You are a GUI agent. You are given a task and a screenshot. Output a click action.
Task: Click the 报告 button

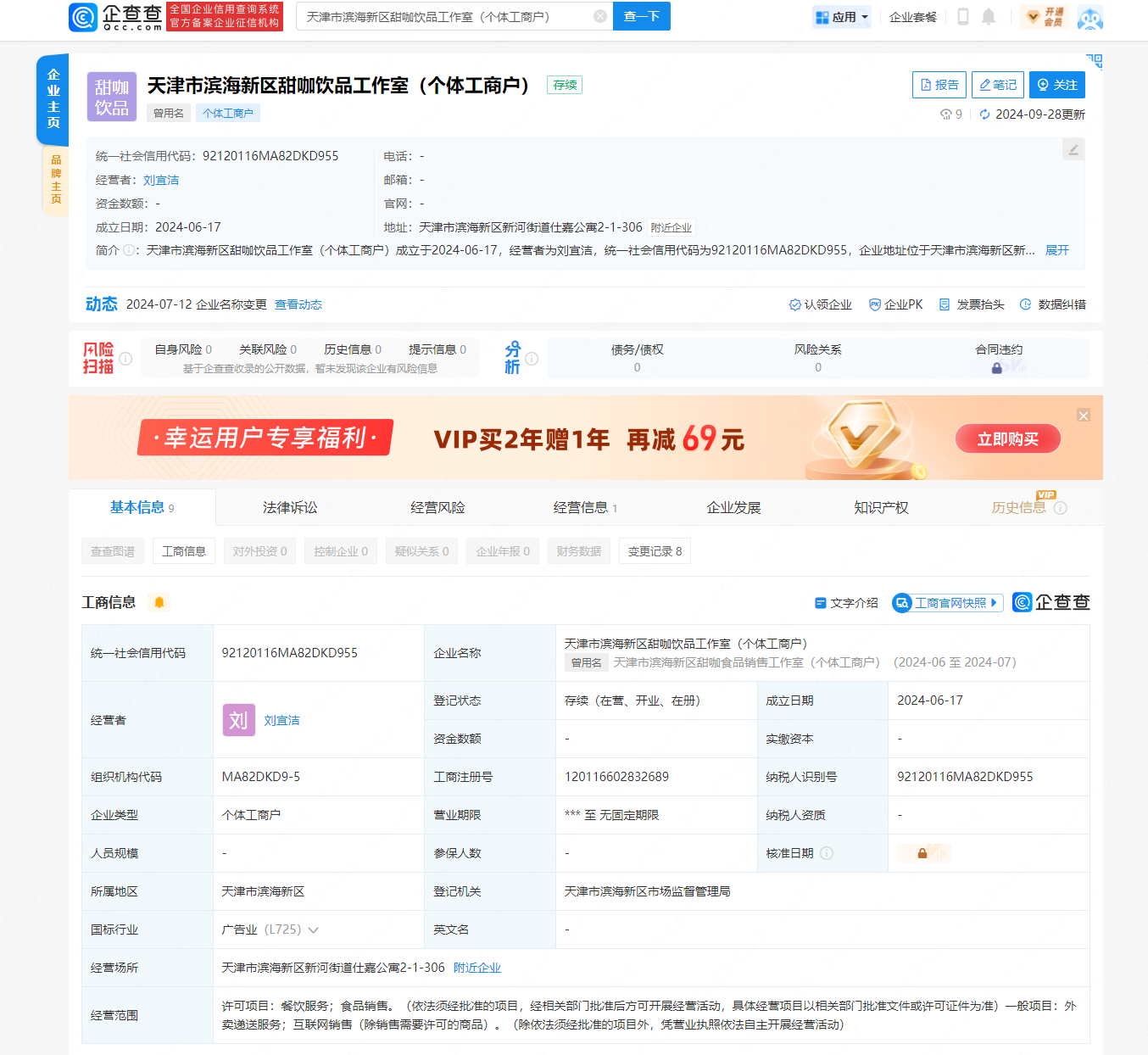[939, 85]
